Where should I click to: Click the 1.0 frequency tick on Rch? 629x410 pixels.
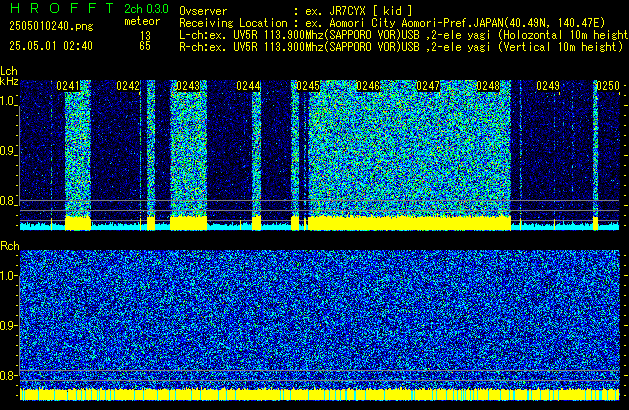point(8,276)
